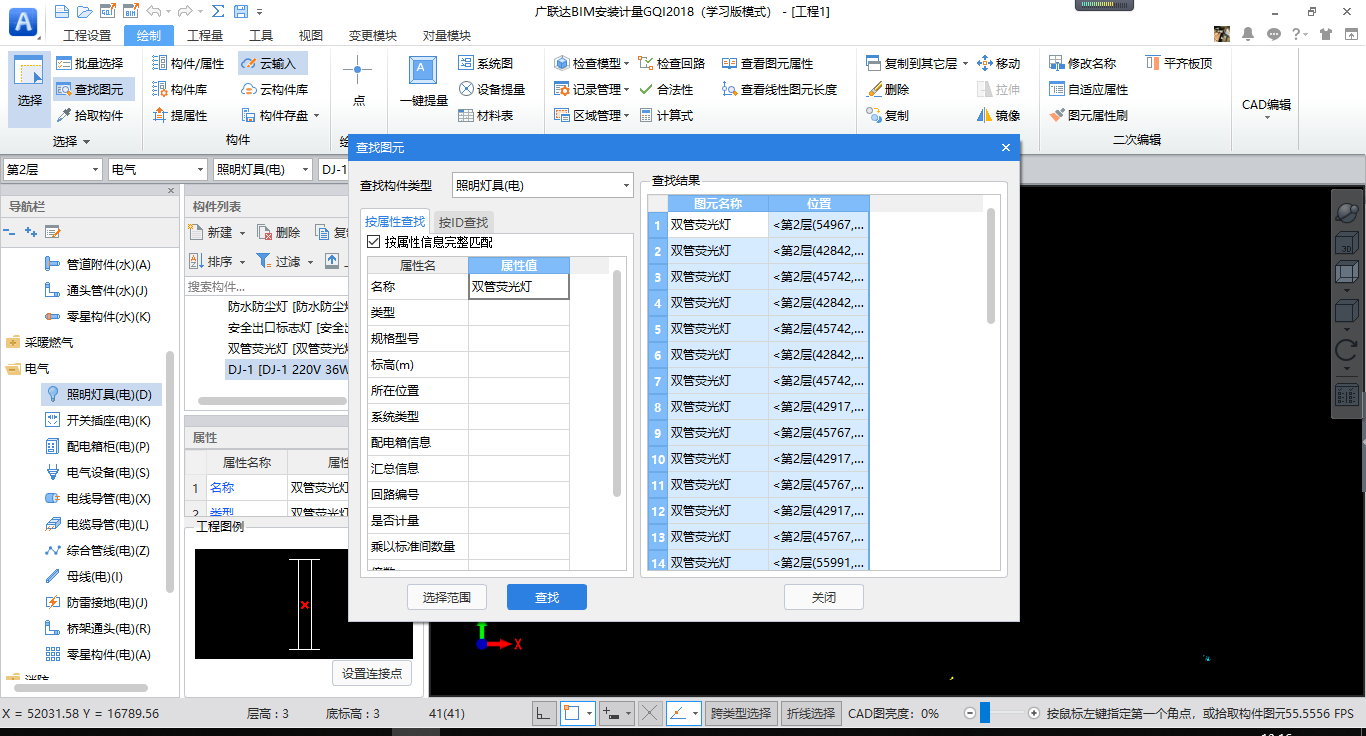Click the 设置连接点 button
The image size is (1366, 736).
372,673
